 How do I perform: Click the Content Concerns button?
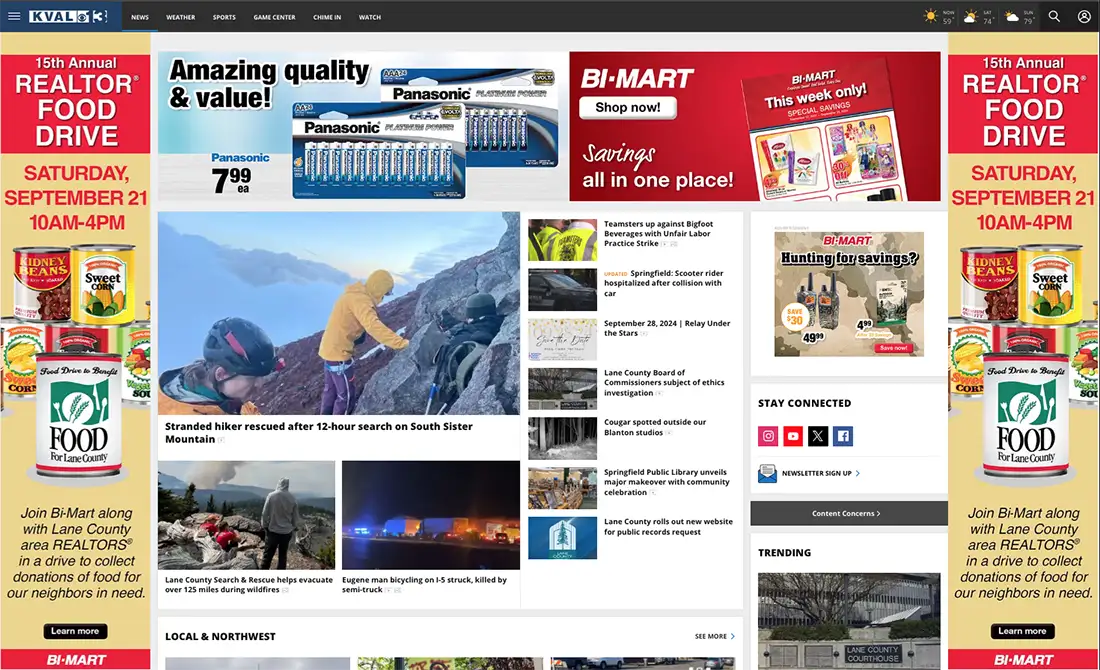(848, 514)
